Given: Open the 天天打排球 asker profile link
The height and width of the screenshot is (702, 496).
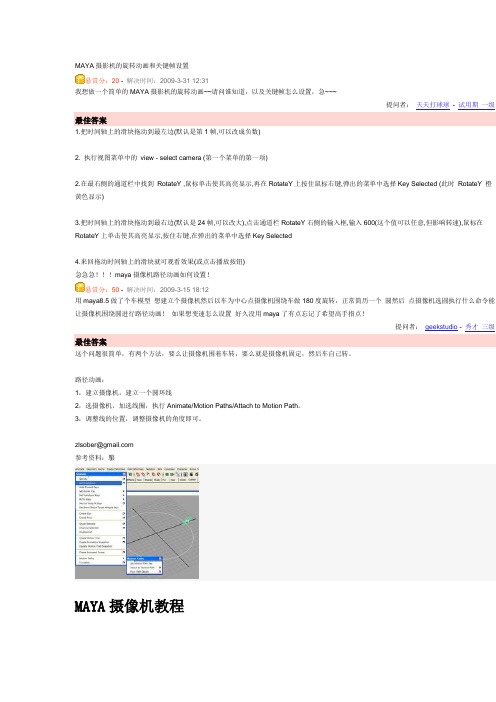Looking at the screenshot, I should click(432, 105).
